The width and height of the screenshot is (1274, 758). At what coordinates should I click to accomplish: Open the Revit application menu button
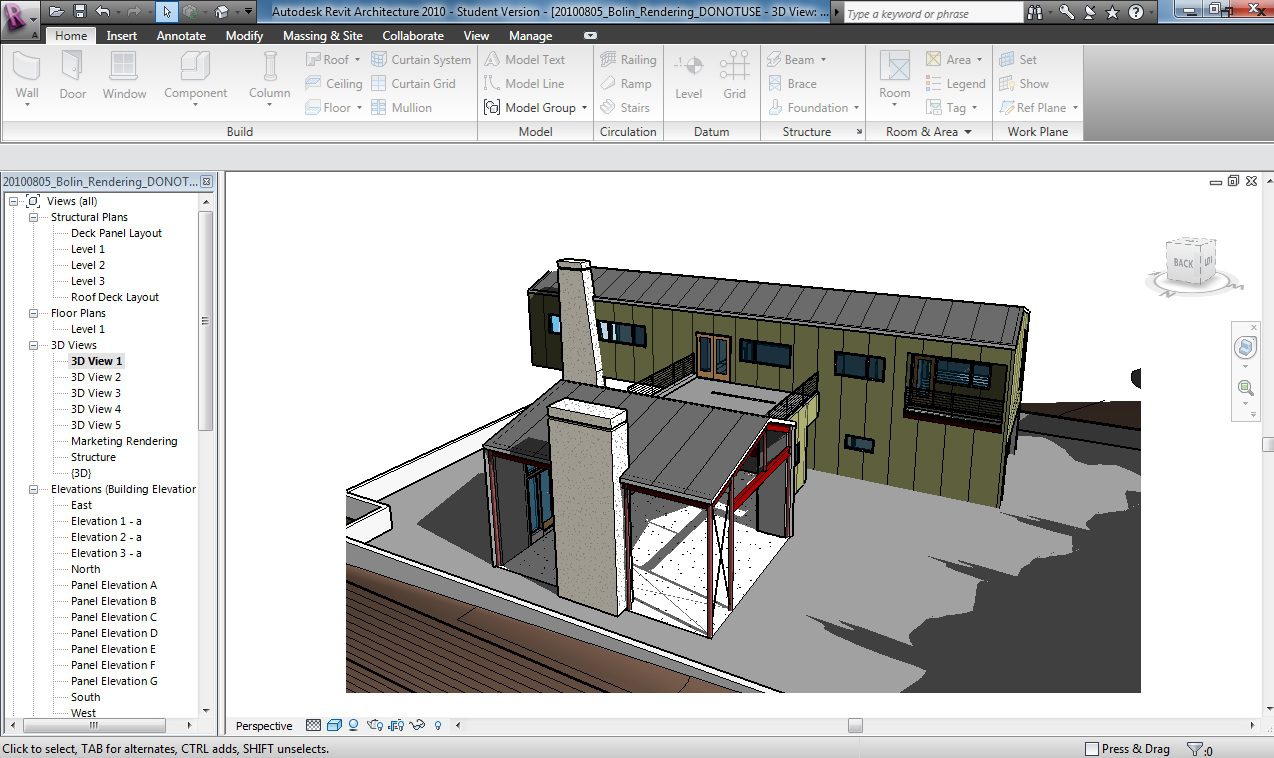pos(19,18)
